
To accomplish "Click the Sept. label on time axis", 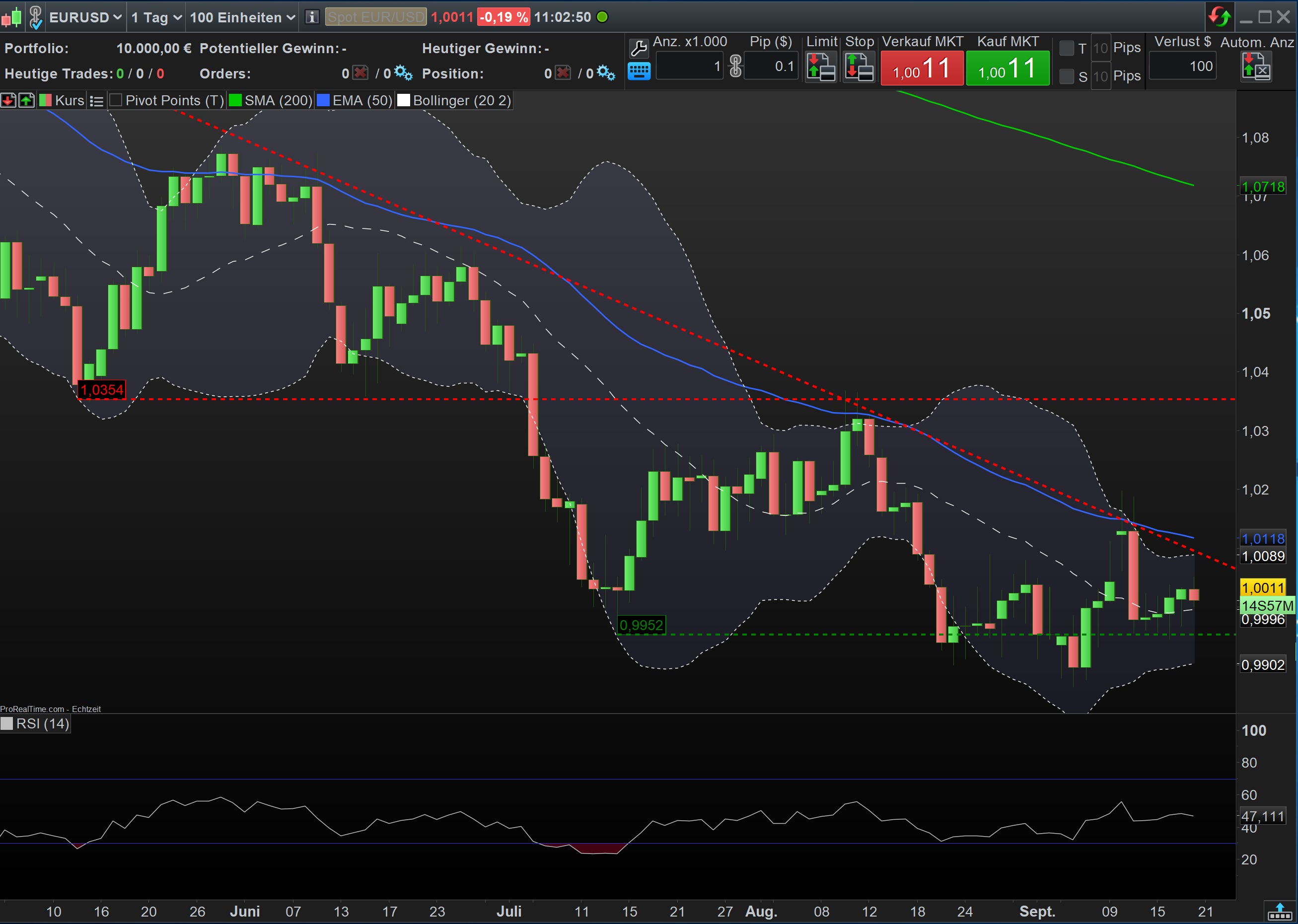I will tap(1037, 912).
